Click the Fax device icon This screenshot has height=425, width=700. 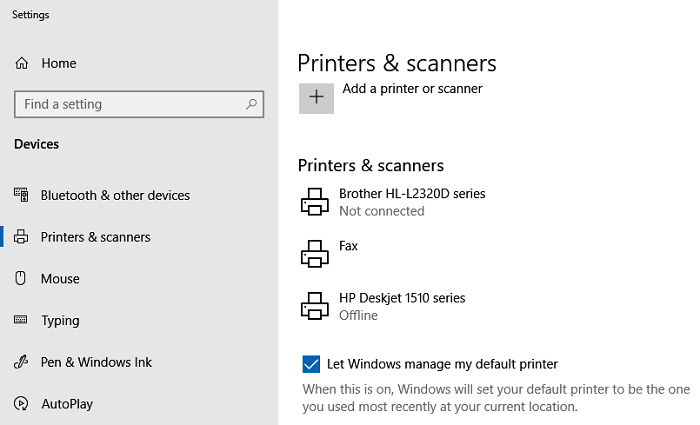[x=315, y=253]
